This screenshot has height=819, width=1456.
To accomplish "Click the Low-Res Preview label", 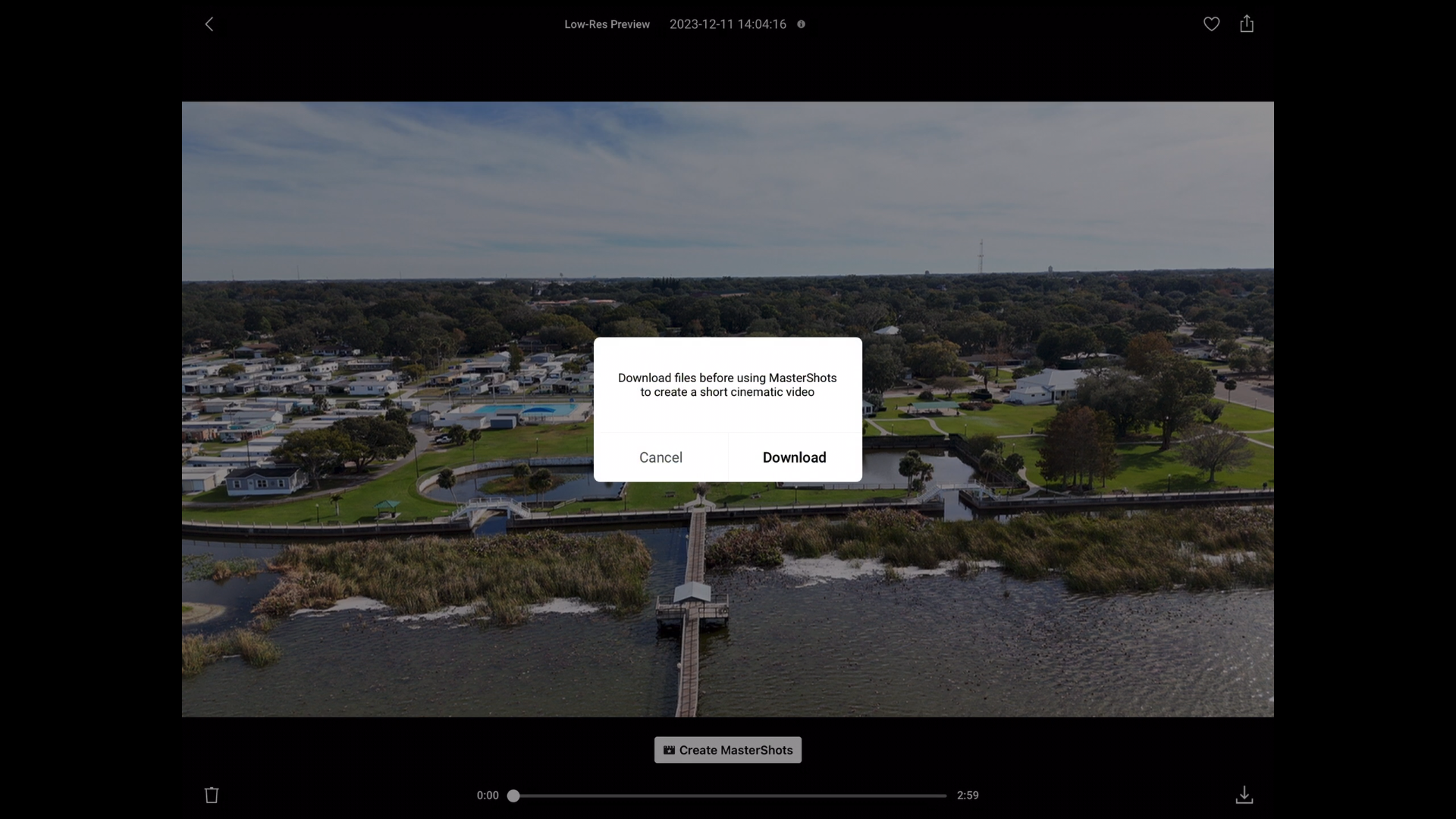I will coord(607,24).
